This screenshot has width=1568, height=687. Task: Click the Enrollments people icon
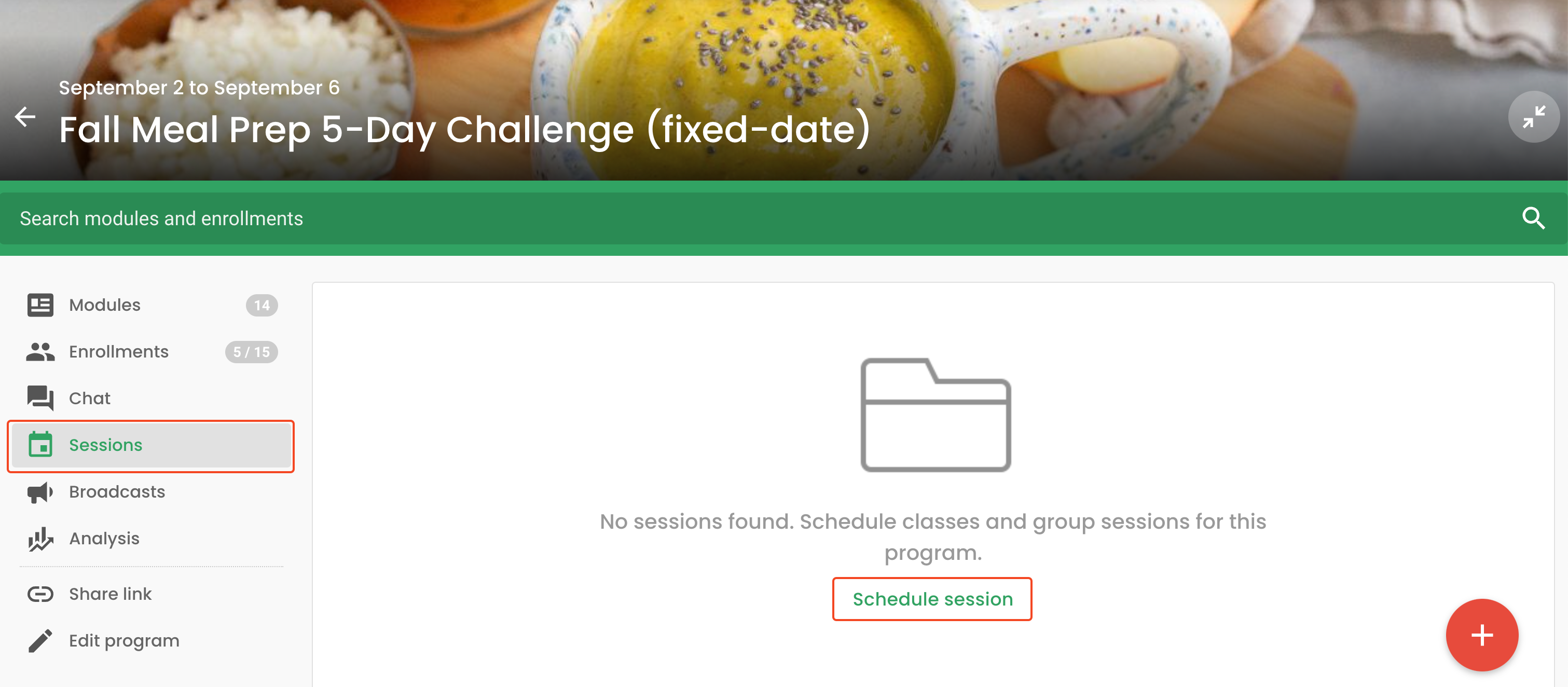pyautogui.click(x=40, y=352)
